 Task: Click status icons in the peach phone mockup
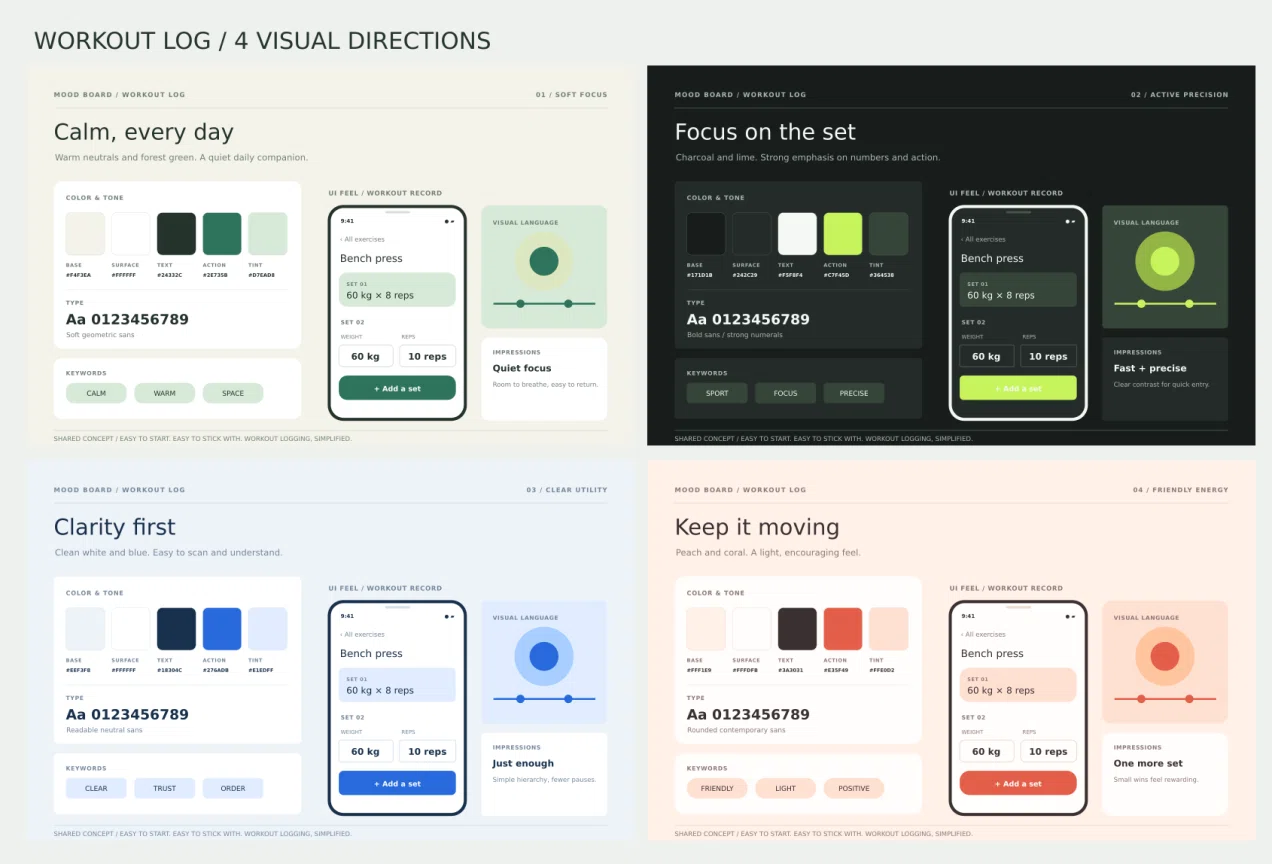[1070, 616]
